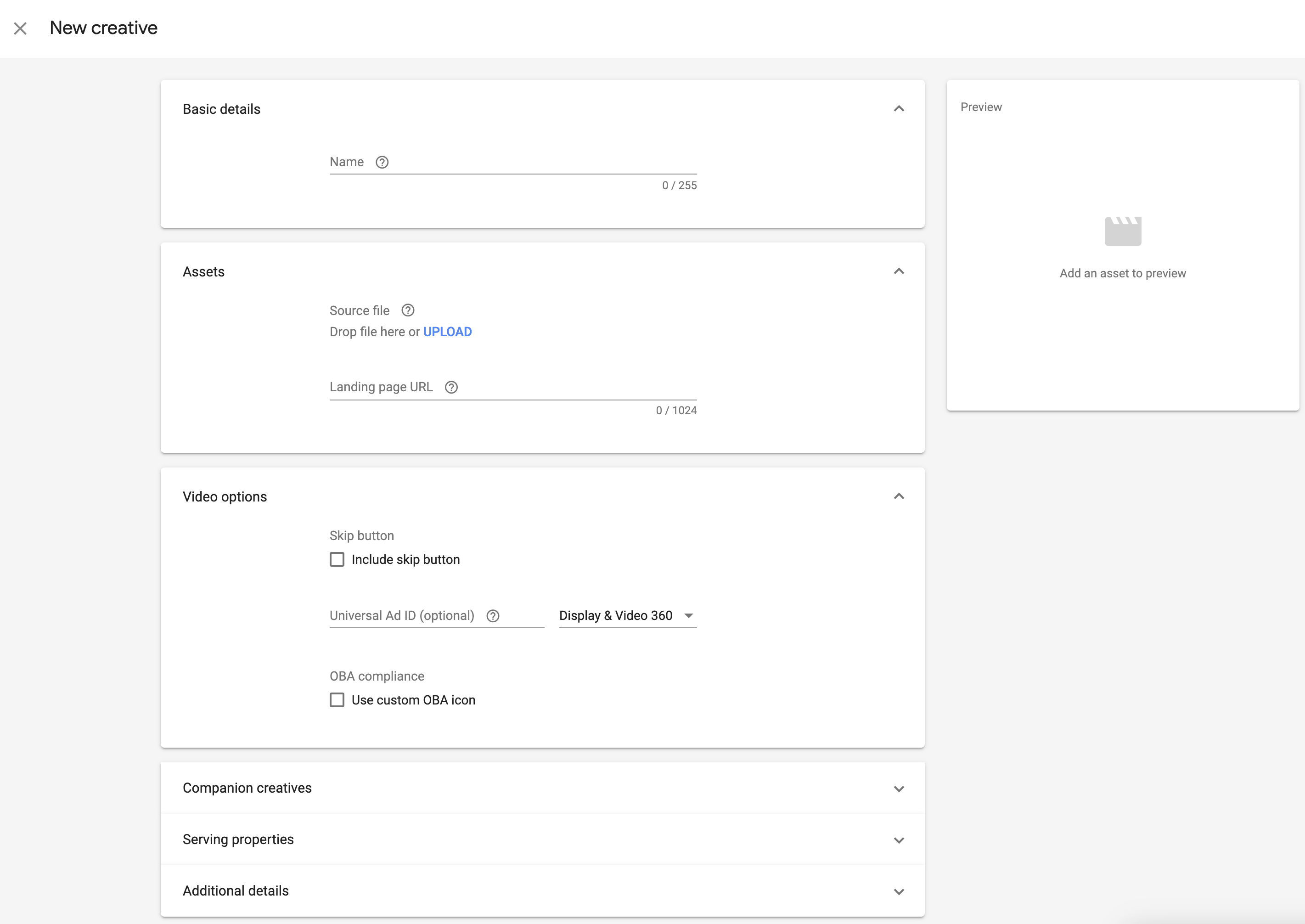Open the Display & Video 360 dropdown
The image size is (1305, 924).
(x=627, y=616)
